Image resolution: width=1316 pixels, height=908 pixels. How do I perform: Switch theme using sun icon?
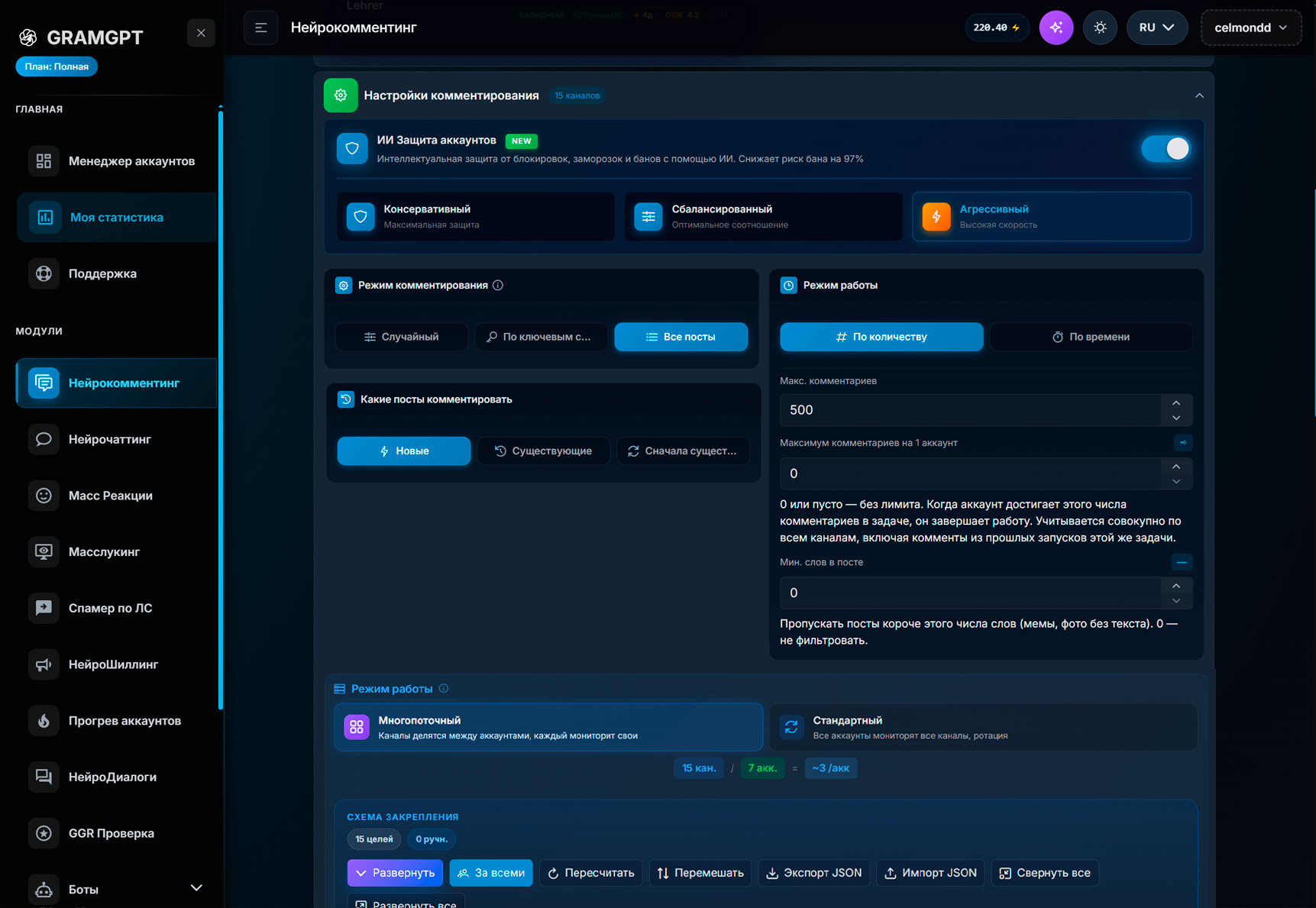[x=1100, y=27]
